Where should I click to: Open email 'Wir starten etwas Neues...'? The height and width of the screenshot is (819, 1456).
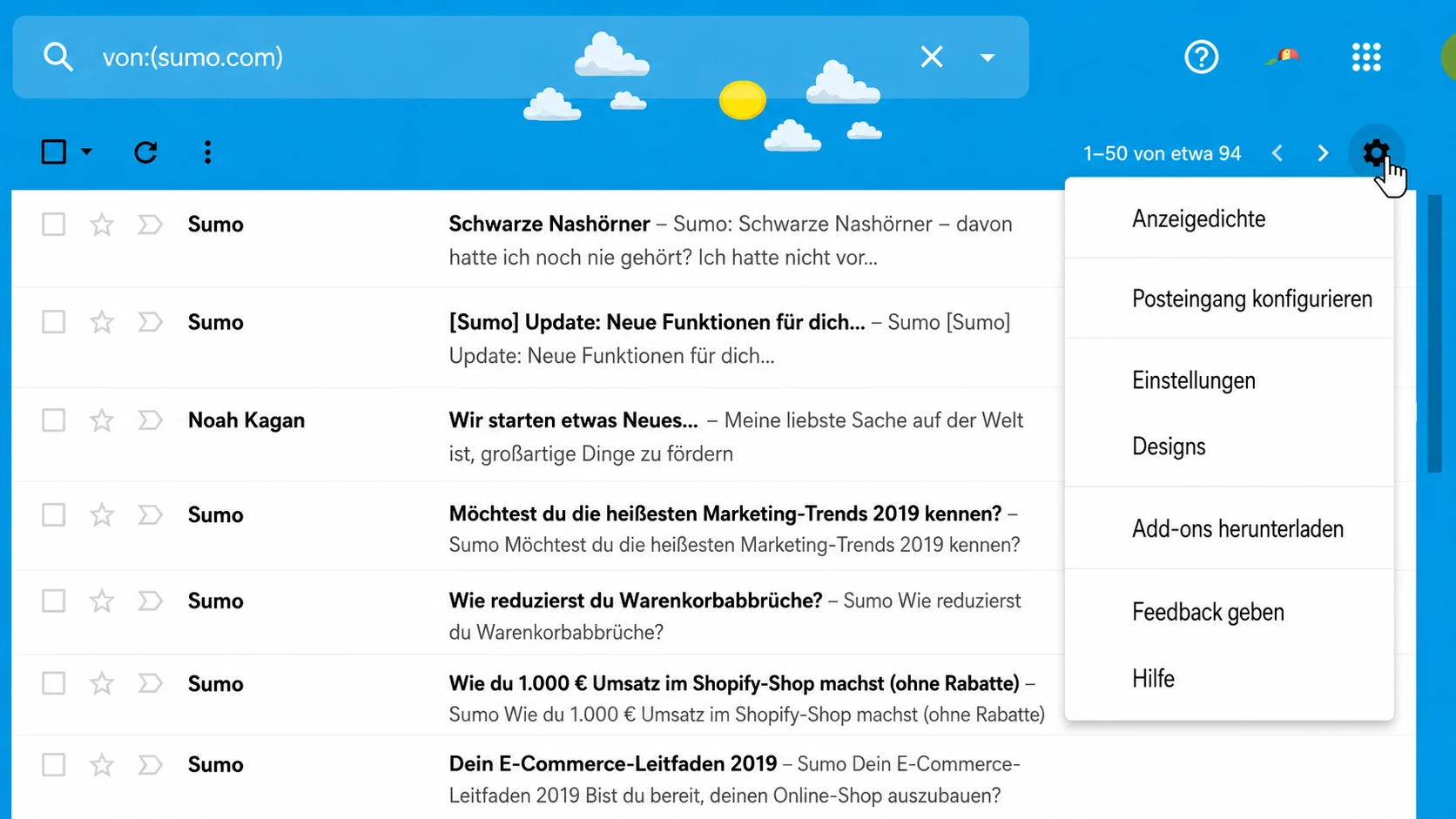pyautogui.click(x=573, y=420)
